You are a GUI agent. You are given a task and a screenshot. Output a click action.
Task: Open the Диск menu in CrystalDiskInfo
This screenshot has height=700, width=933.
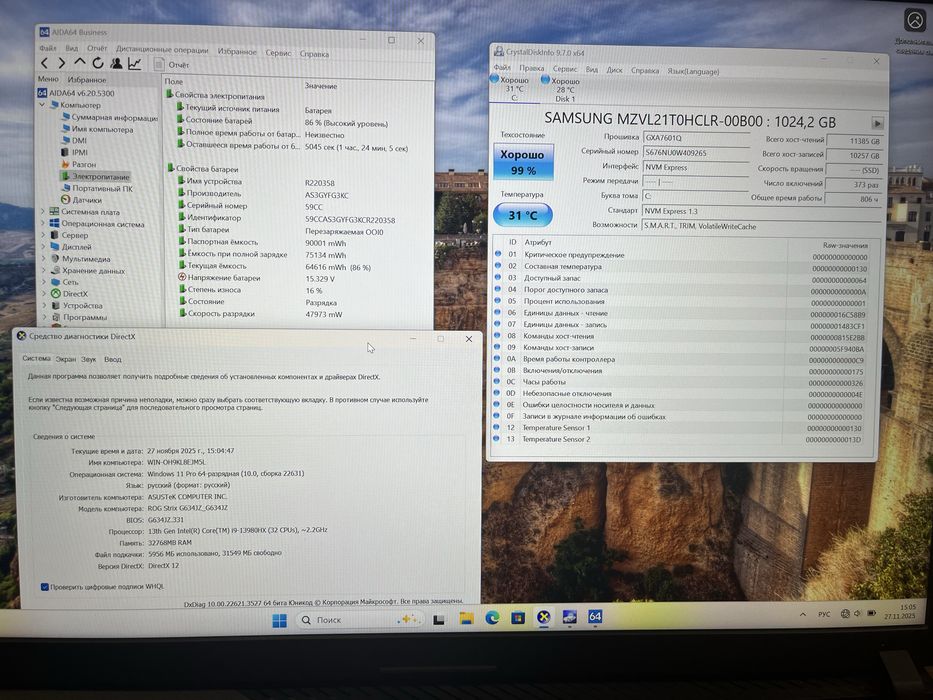coord(614,70)
